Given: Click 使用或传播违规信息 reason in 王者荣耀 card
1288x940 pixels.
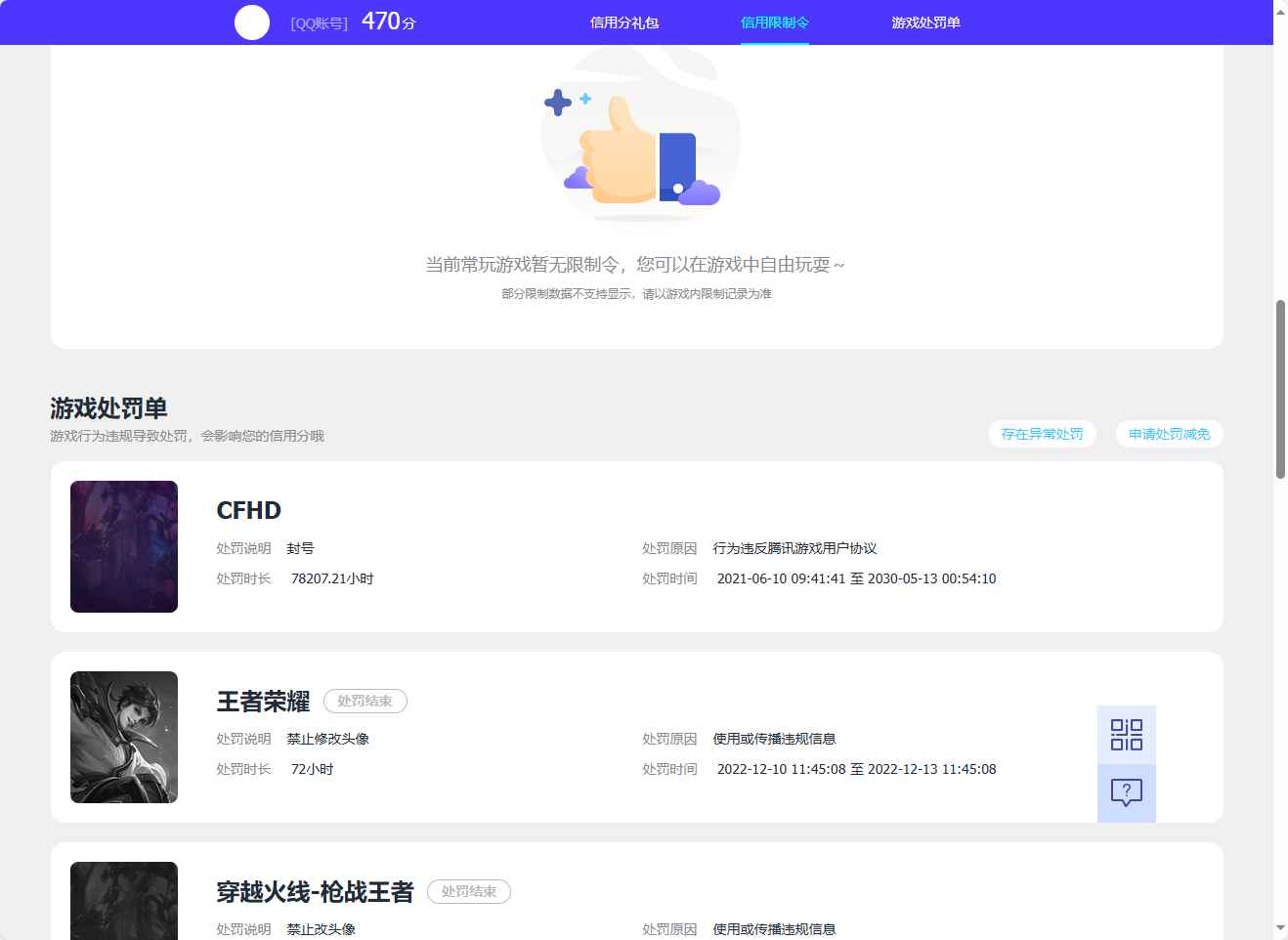Looking at the screenshot, I should point(774,739).
